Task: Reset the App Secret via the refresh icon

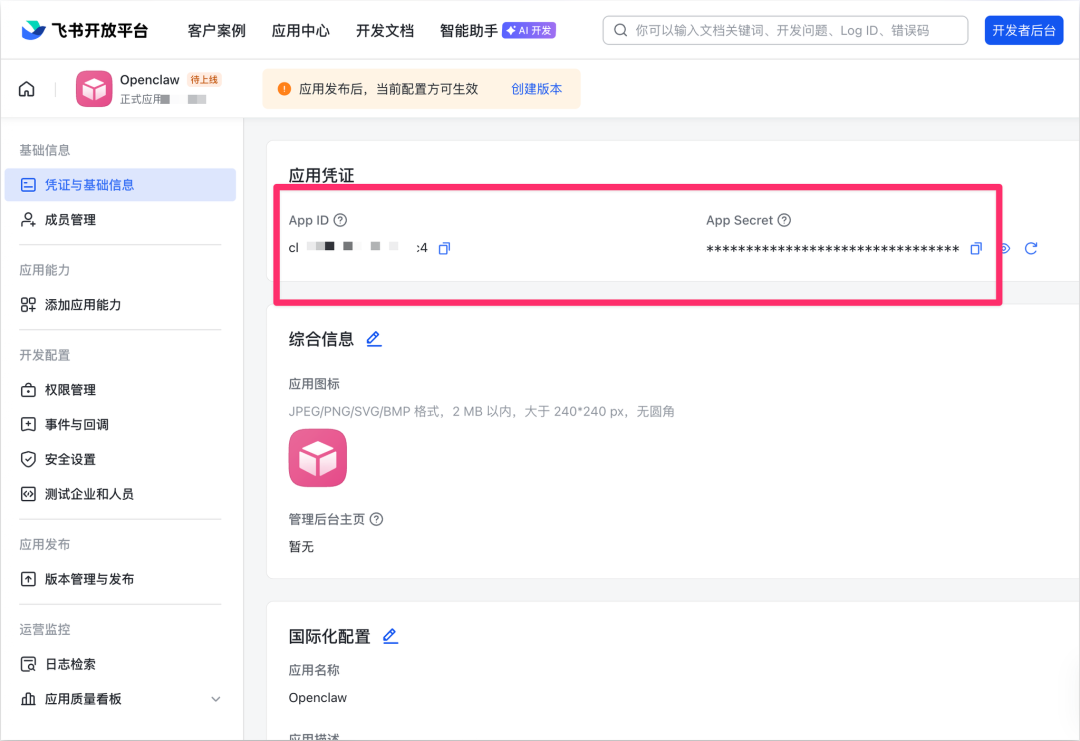Action: [1031, 248]
